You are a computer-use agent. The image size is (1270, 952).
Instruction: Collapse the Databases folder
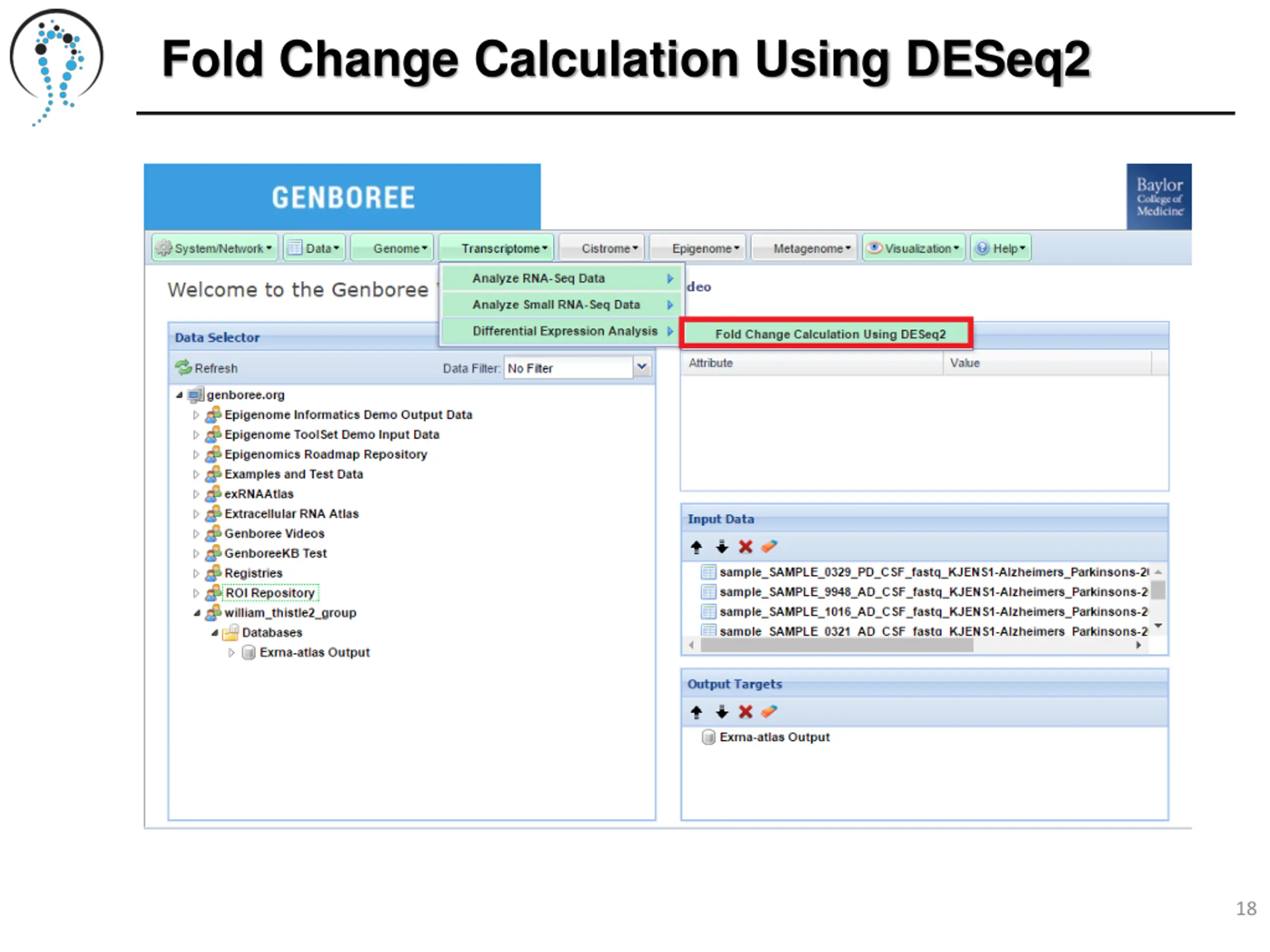(x=215, y=633)
